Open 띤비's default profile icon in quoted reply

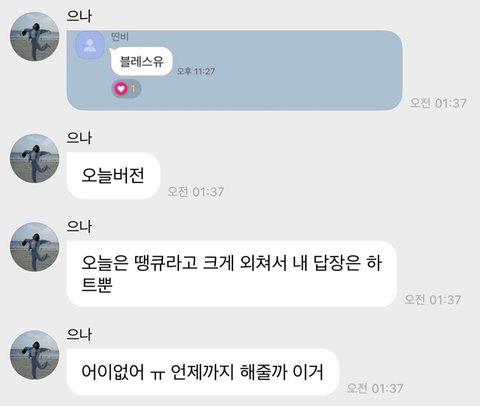[90, 46]
